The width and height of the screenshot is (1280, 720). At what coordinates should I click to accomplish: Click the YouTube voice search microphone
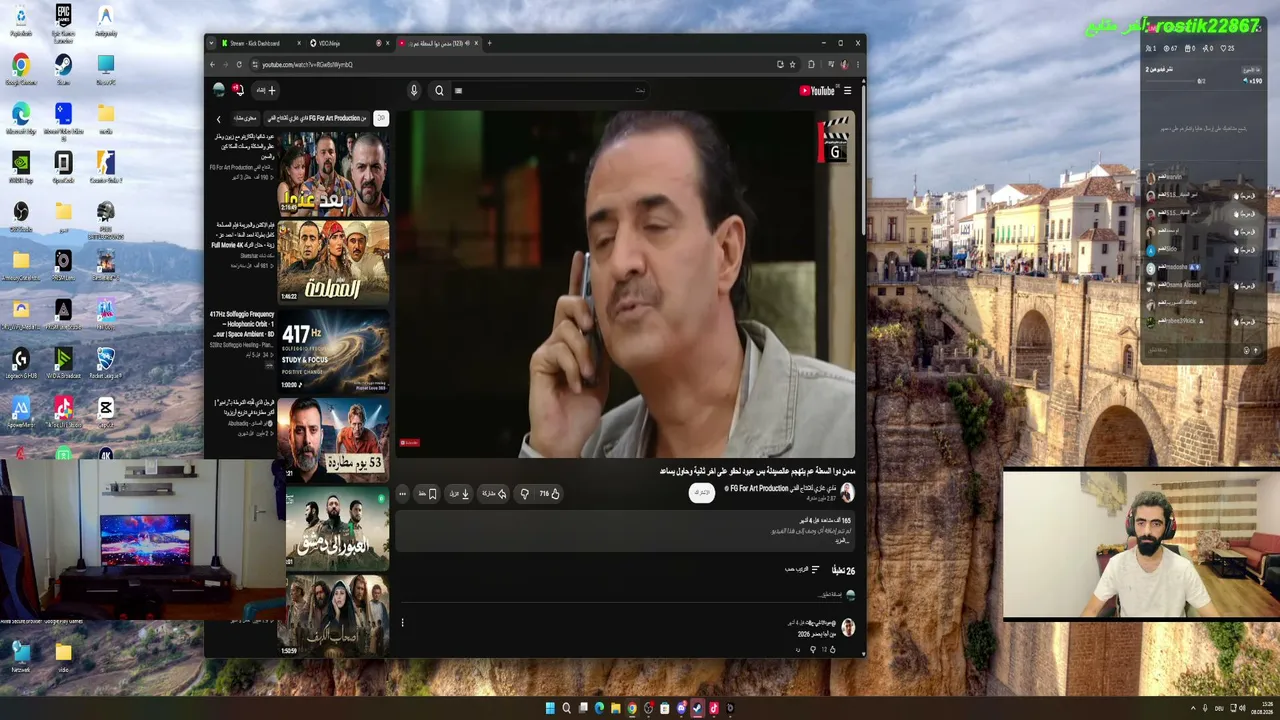pyautogui.click(x=414, y=91)
